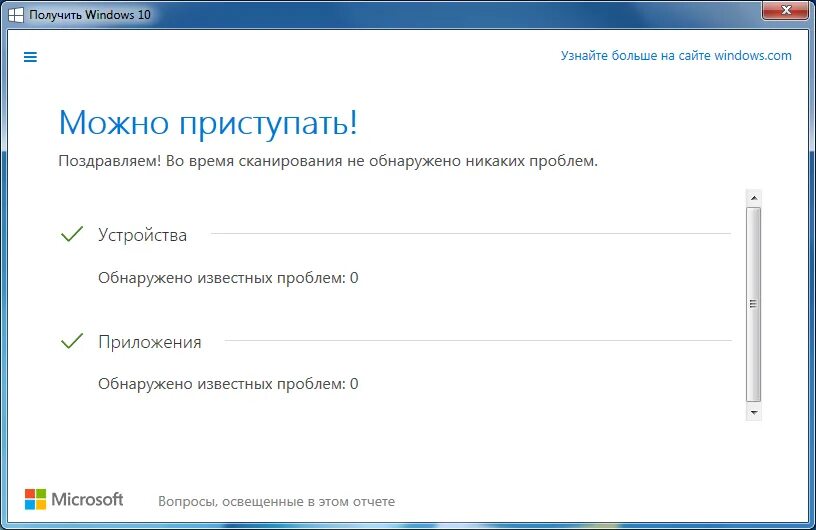
Task: Open the hamburger menu icon
Action: tap(30, 57)
